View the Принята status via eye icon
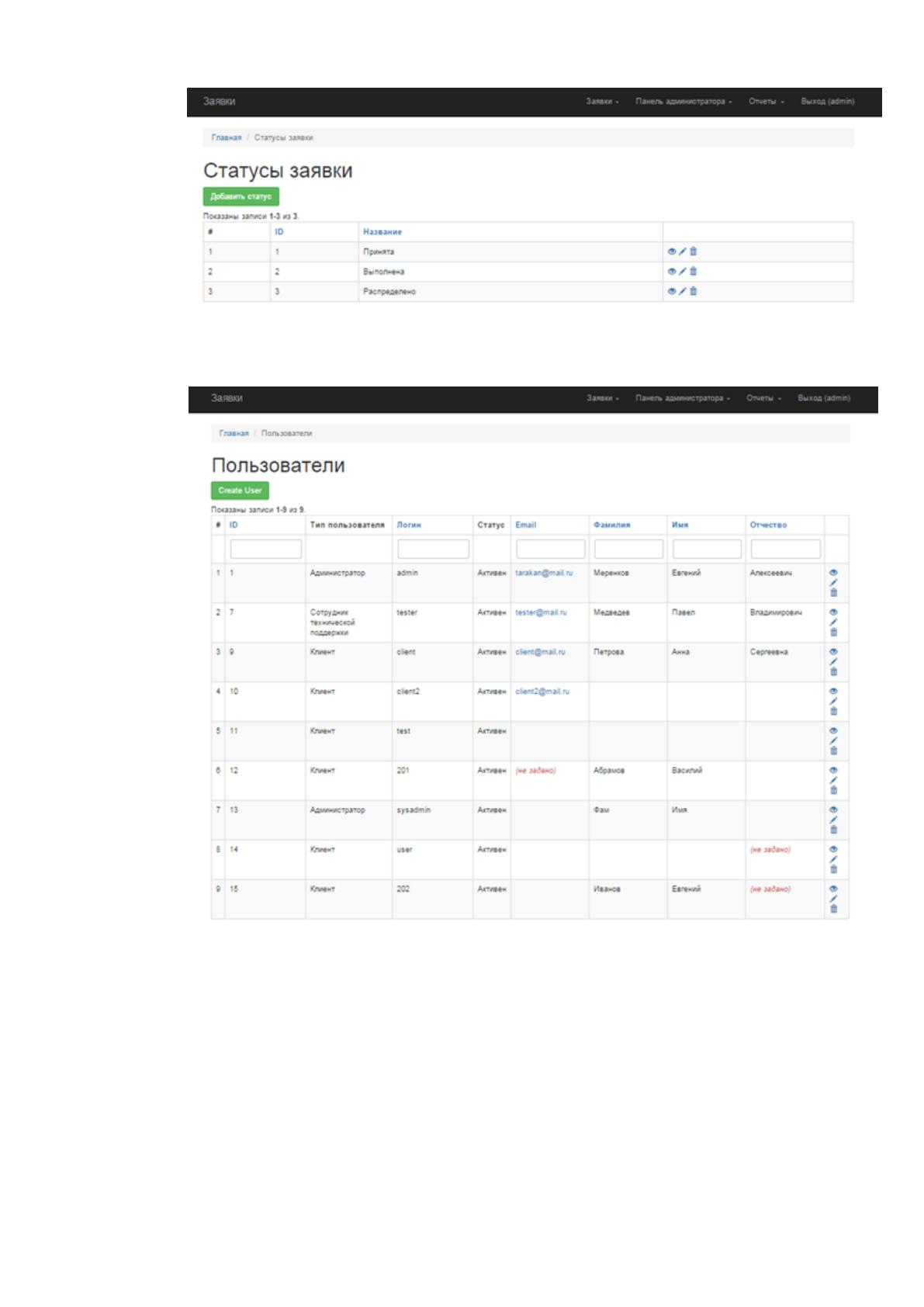 [x=672, y=251]
